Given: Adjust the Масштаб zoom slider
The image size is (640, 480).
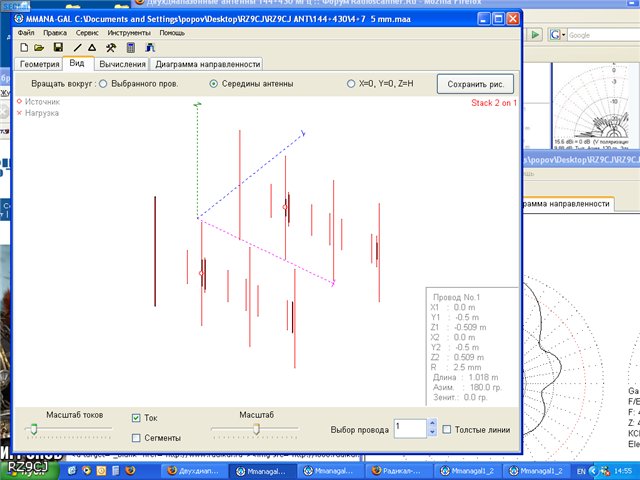Looking at the screenshot, I should tap(256, 429).
